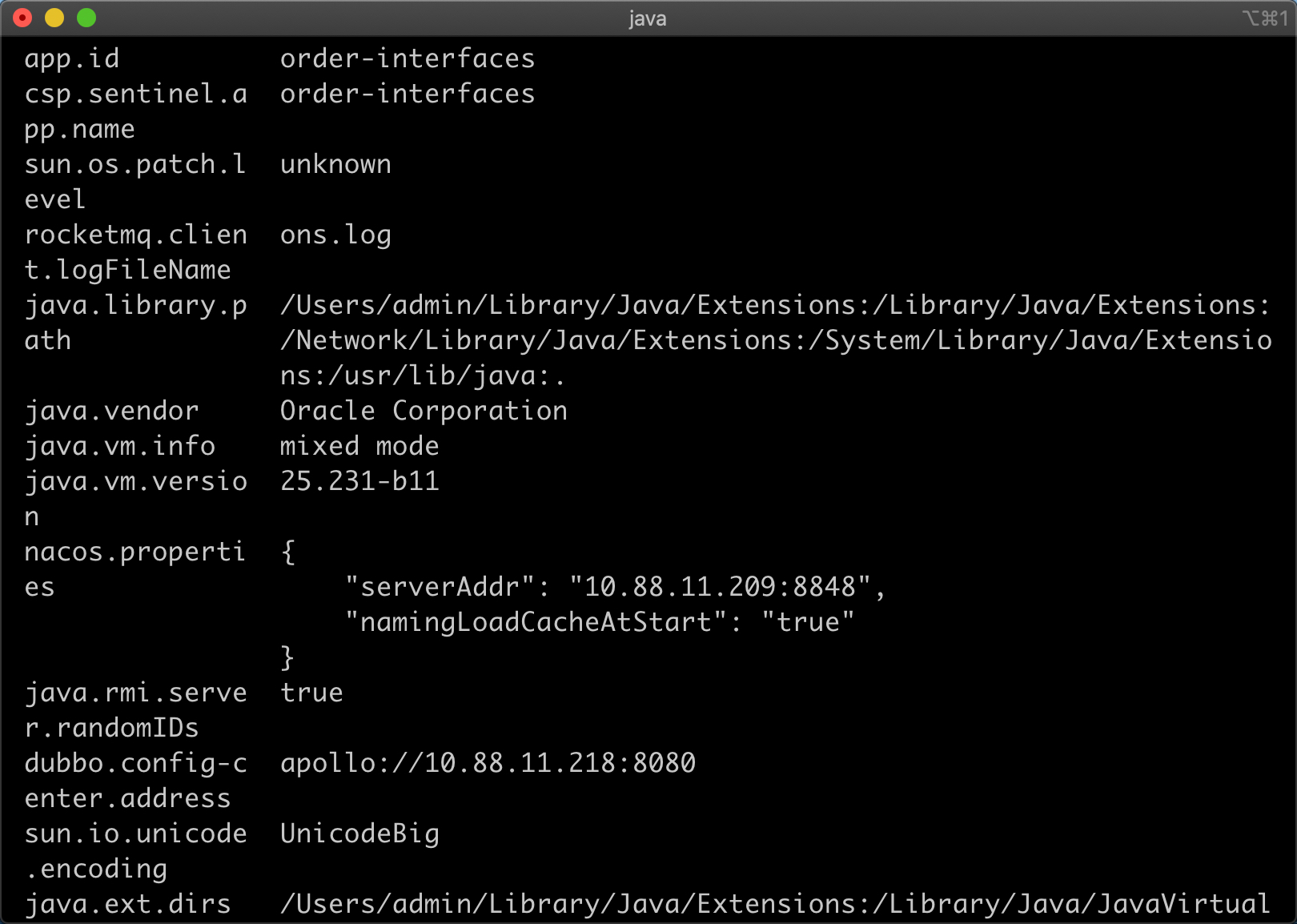Click the order-interfaces value next to app.id
1297x924 pixels.
coord(407,58)
